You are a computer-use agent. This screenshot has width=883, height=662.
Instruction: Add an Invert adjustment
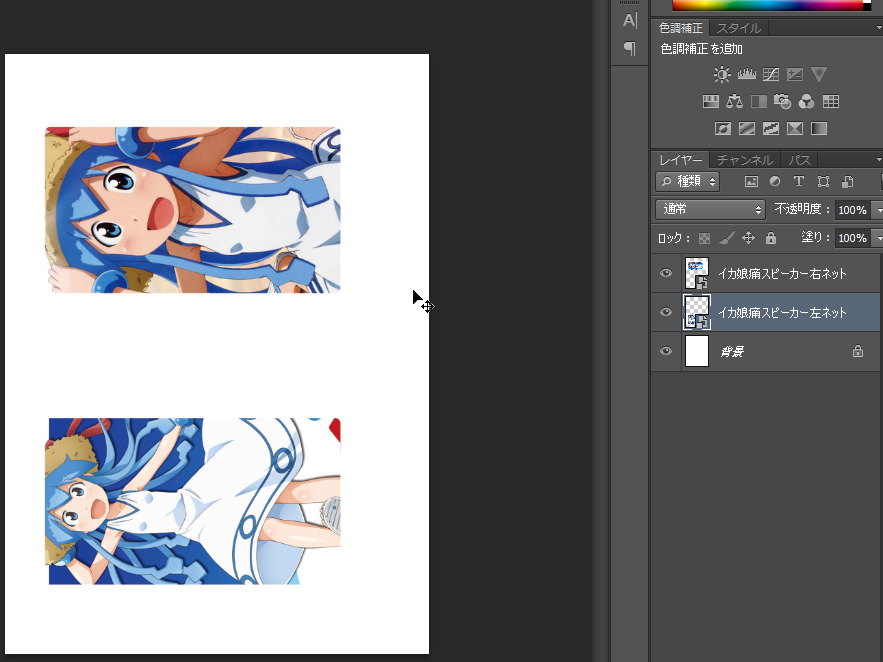tap(723, 128)
